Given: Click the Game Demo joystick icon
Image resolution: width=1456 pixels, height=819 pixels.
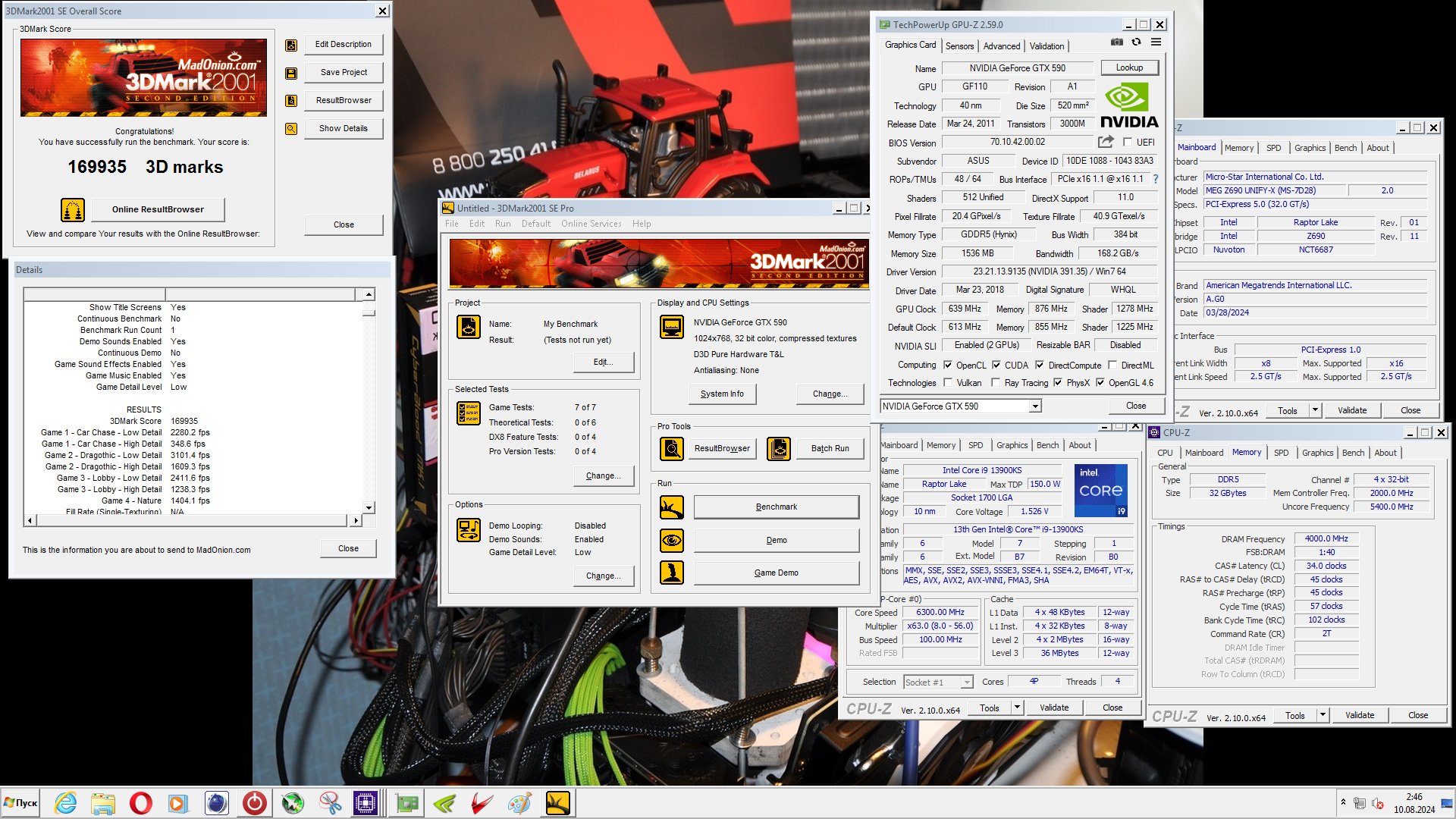Looking at the screenshot, I should (672, 573).
